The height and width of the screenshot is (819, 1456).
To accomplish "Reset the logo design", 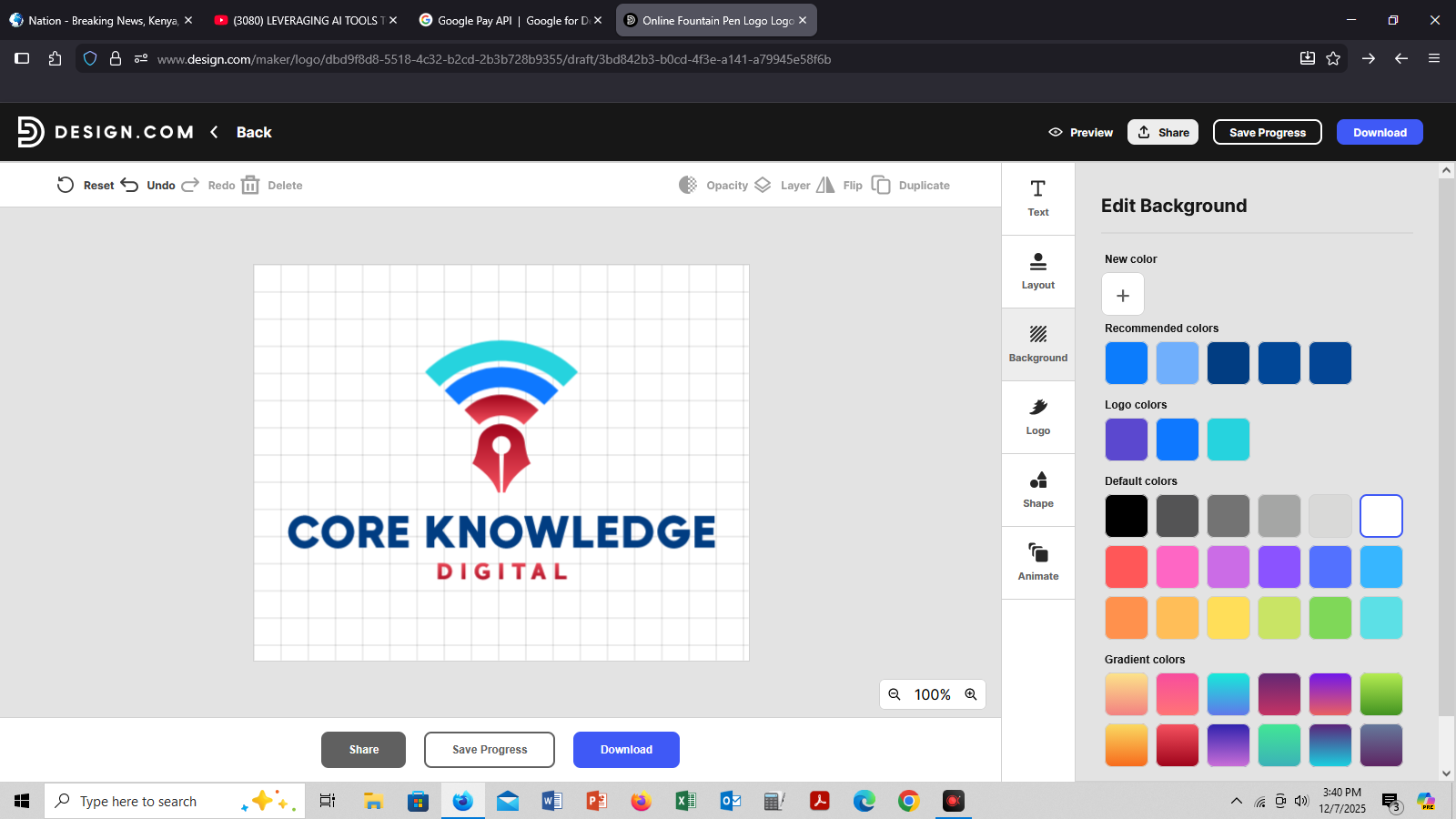I will pos(86,185).
